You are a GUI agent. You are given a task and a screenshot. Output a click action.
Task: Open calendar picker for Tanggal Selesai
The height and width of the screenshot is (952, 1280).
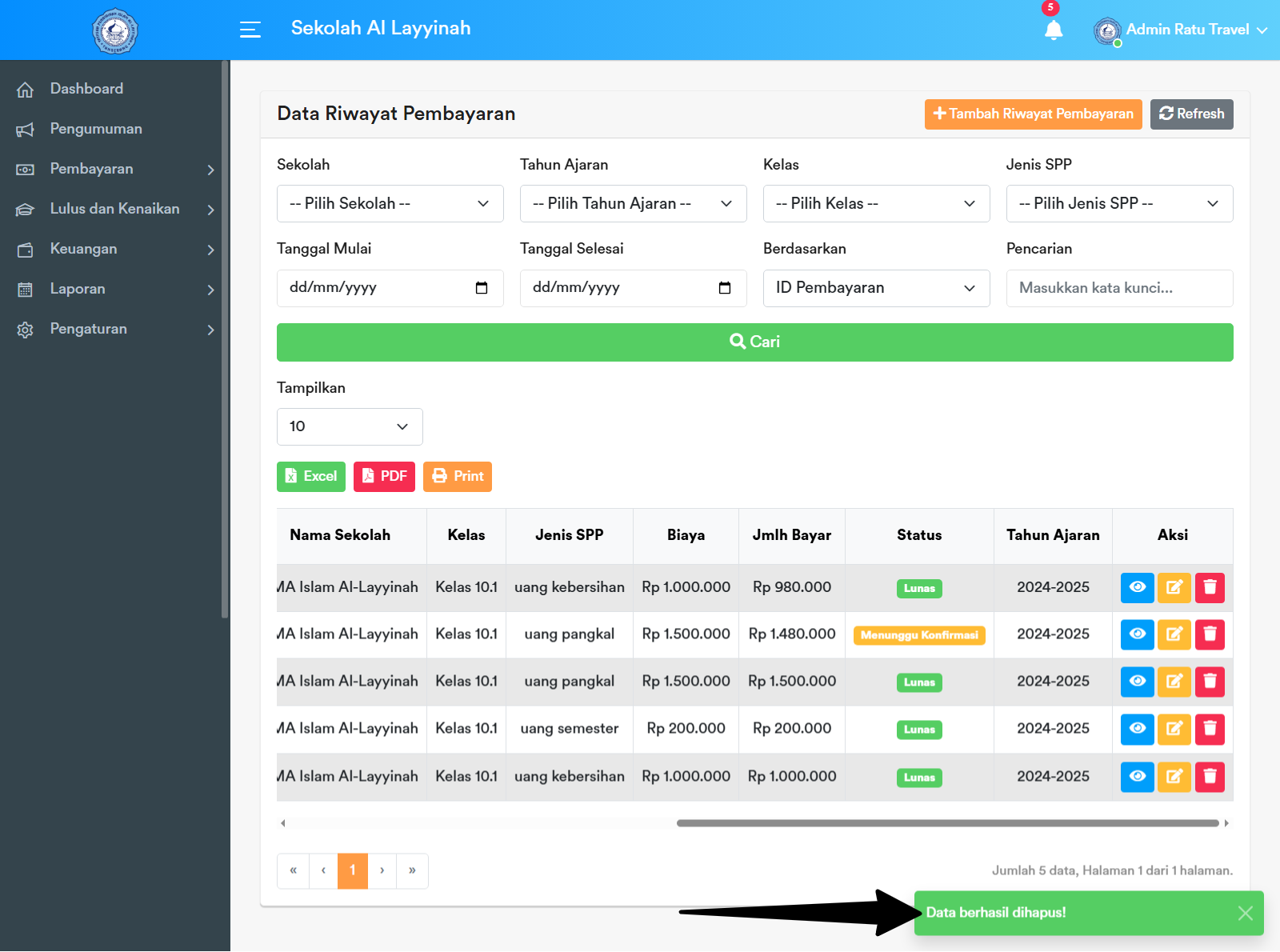point(725,288)
